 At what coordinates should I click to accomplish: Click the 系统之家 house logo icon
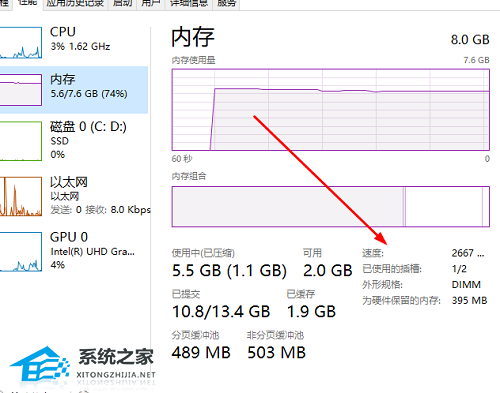[x=40, y=364]
